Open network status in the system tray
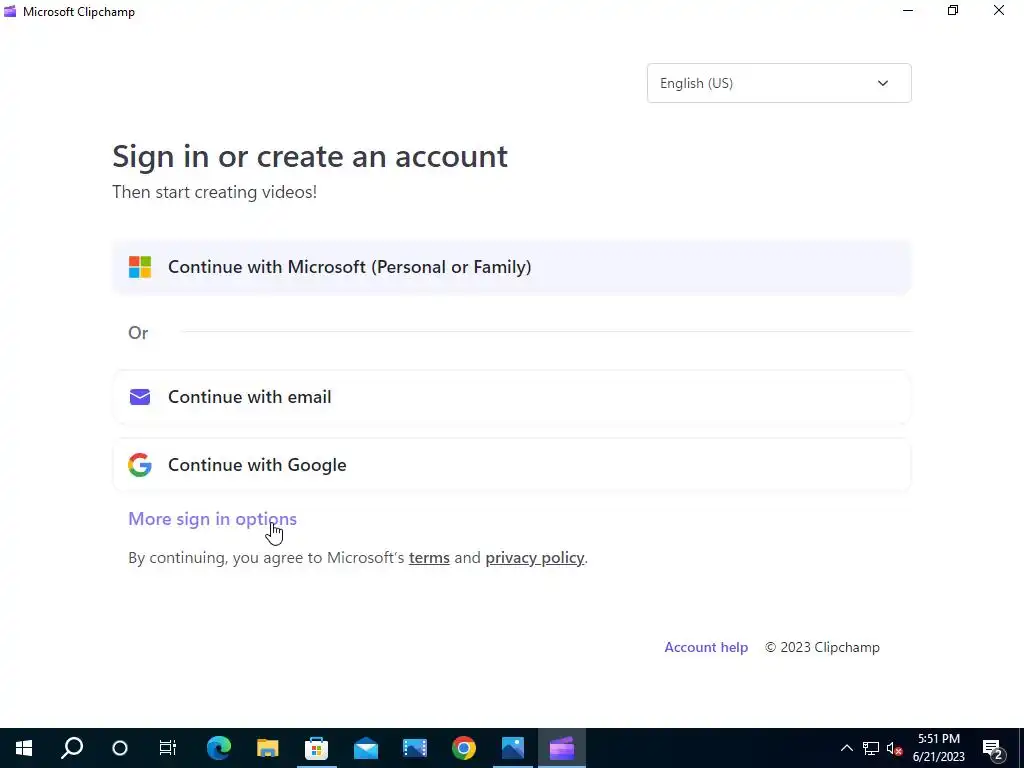 coord(871,748)
